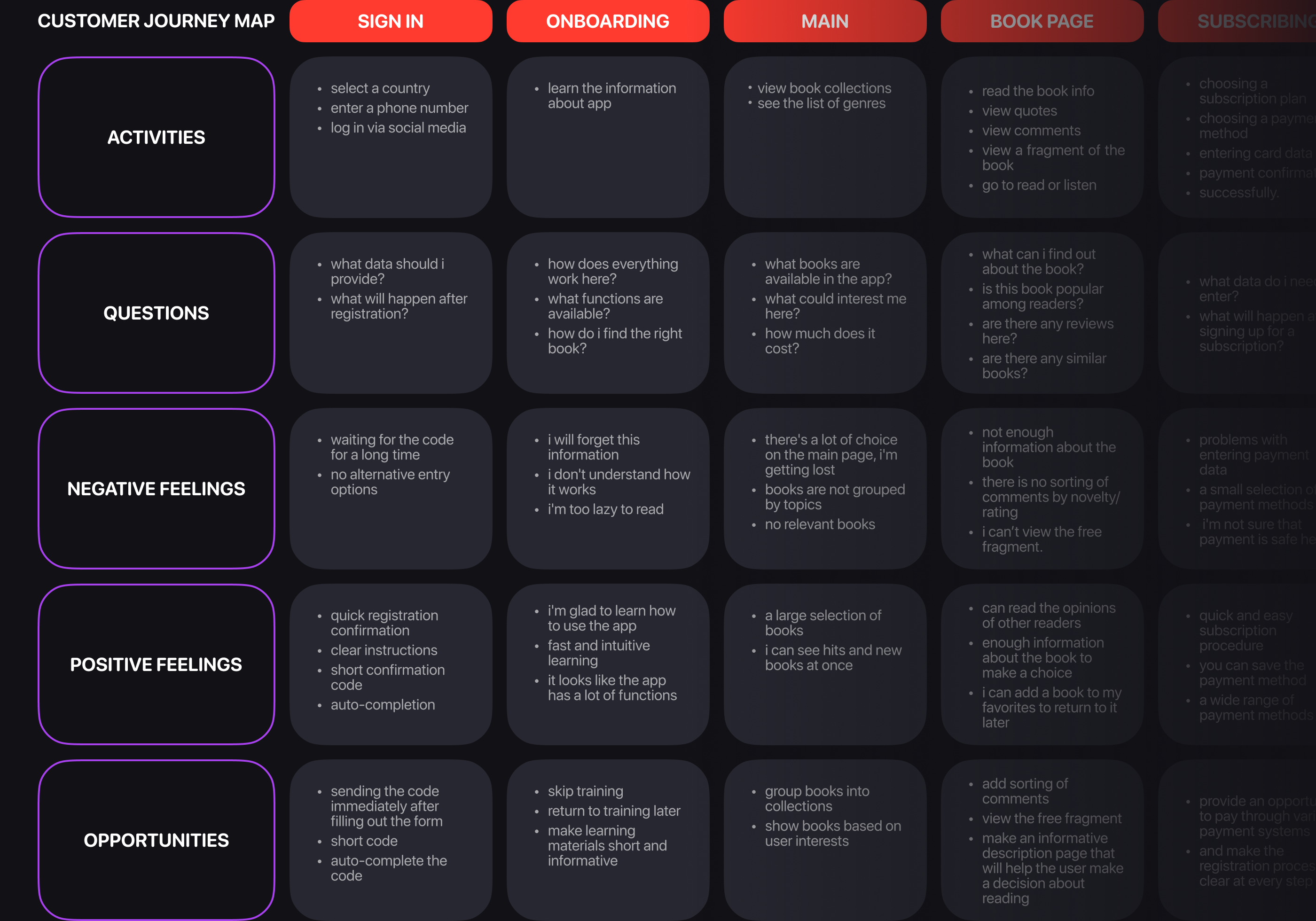Screen dimensions: 1316x921
Task: Select the partially visible SUBSCRIBING header
Action: click(1250, 21)
